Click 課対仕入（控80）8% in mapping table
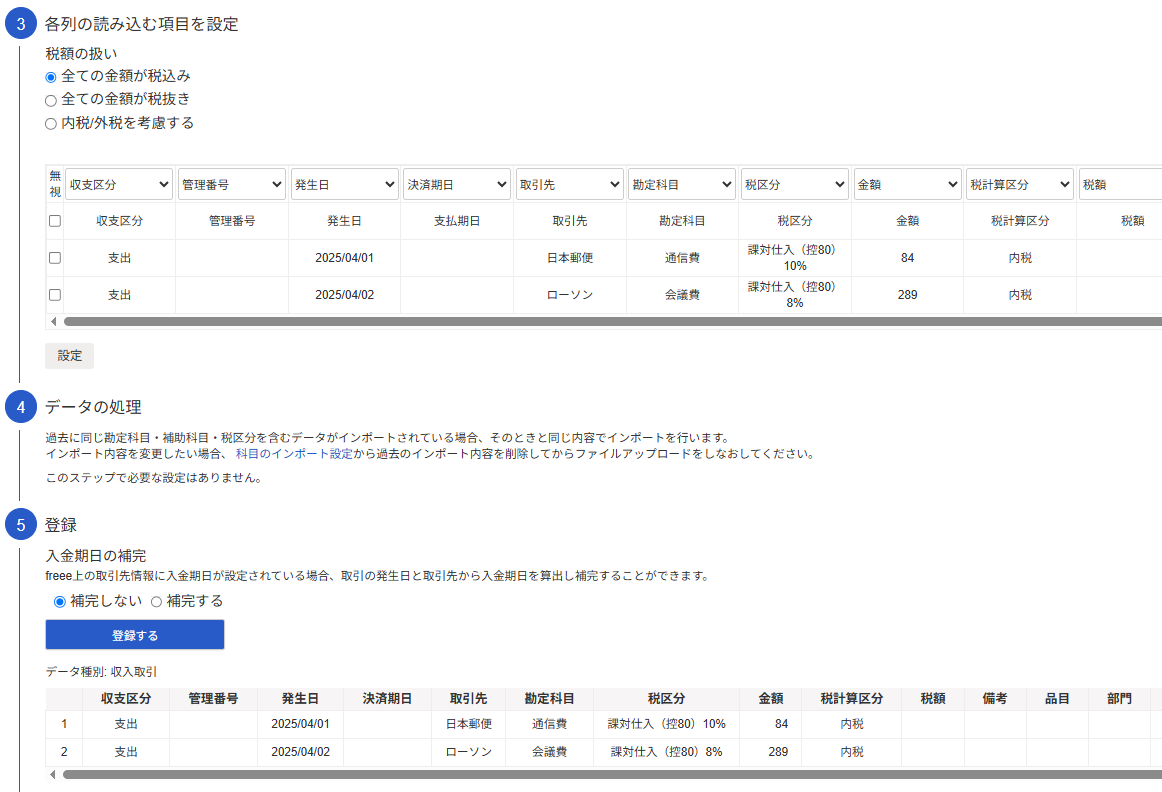The height and width of the screenshot is (792, 1162). point(795,295)
